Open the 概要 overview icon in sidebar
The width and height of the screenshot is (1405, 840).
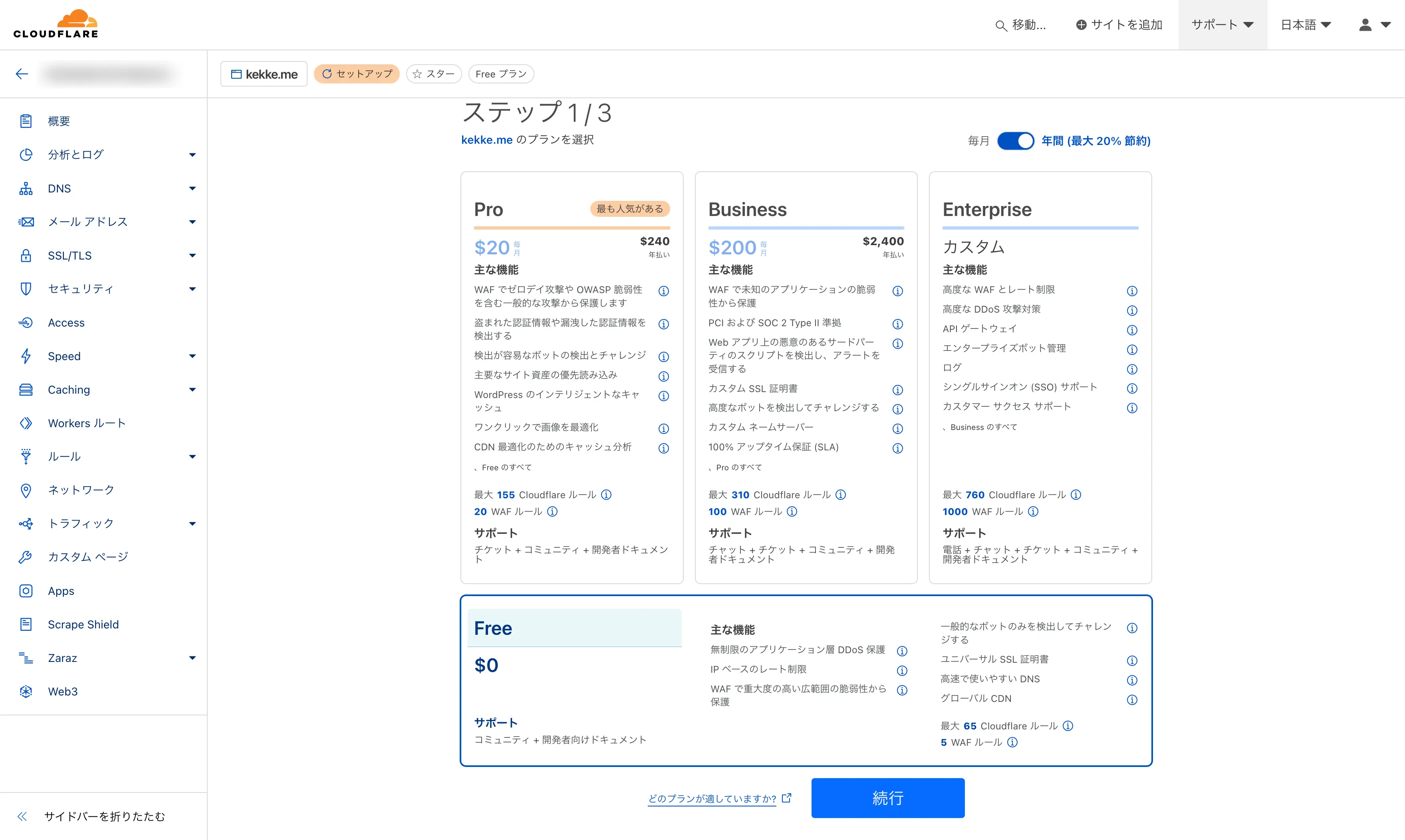click(x=26, y=121)
